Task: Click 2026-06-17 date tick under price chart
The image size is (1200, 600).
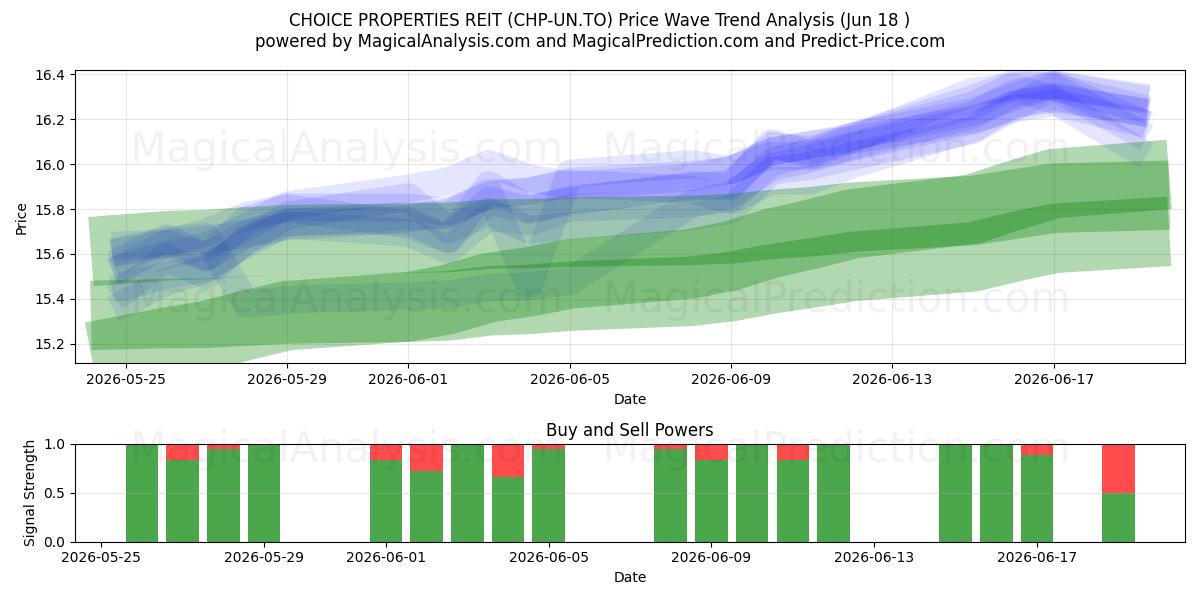Action: coord(1053,379)
